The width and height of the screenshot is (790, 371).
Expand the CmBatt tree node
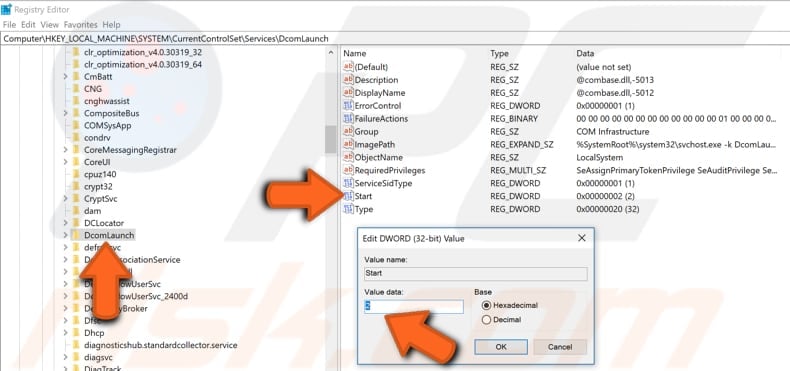tap(65, 77)
